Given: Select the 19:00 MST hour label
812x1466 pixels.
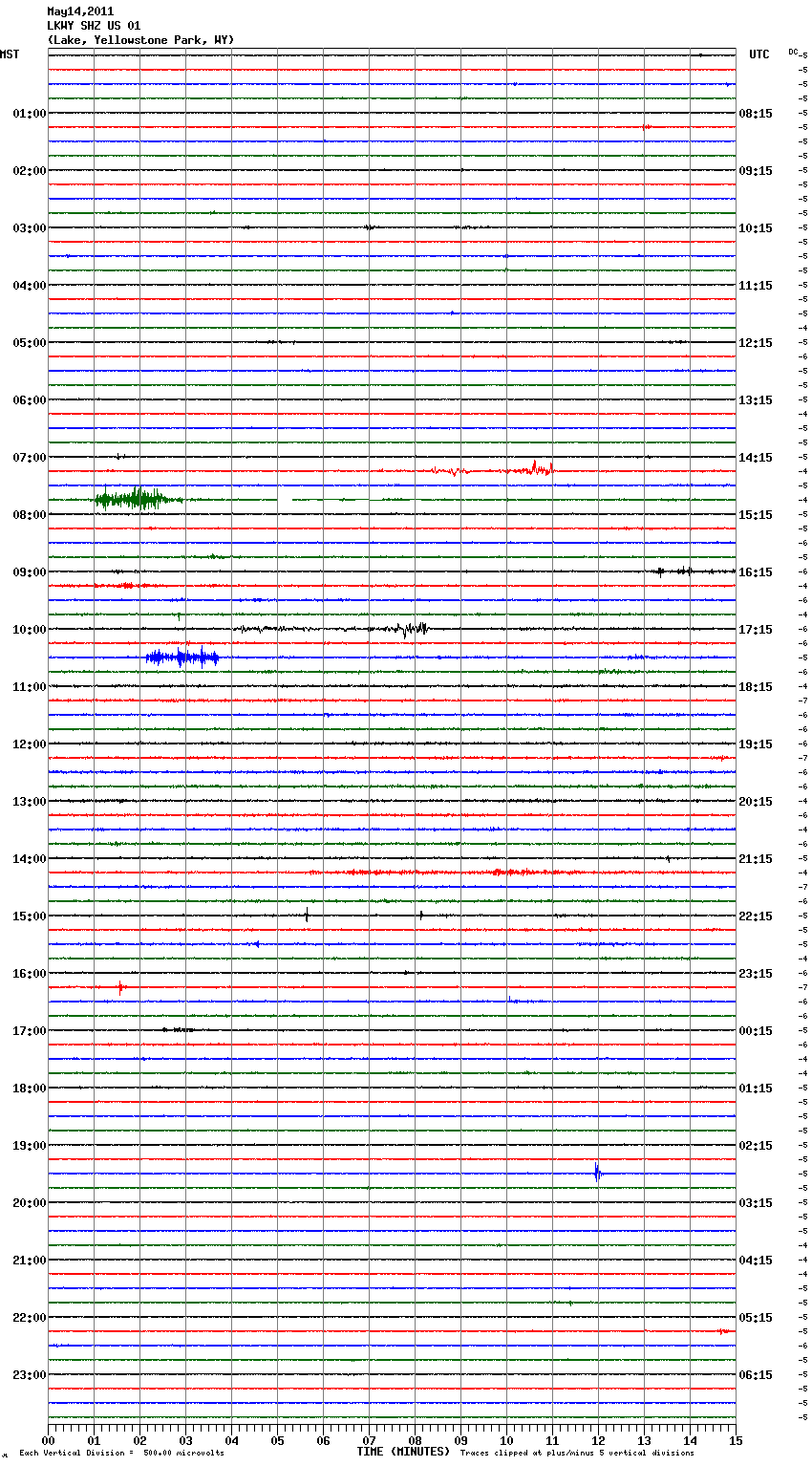Looking at the screenshot, I should (30, 1146).
